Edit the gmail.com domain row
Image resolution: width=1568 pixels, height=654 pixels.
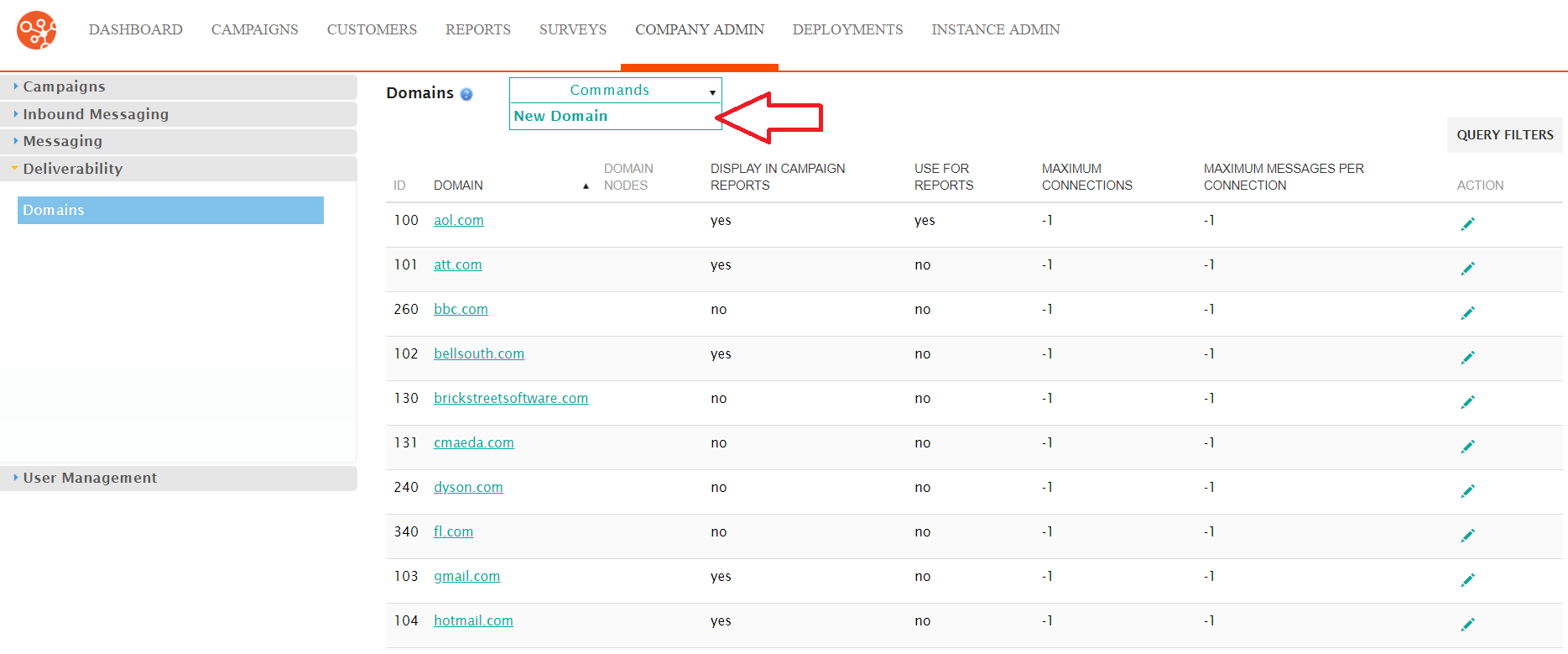1467,579
